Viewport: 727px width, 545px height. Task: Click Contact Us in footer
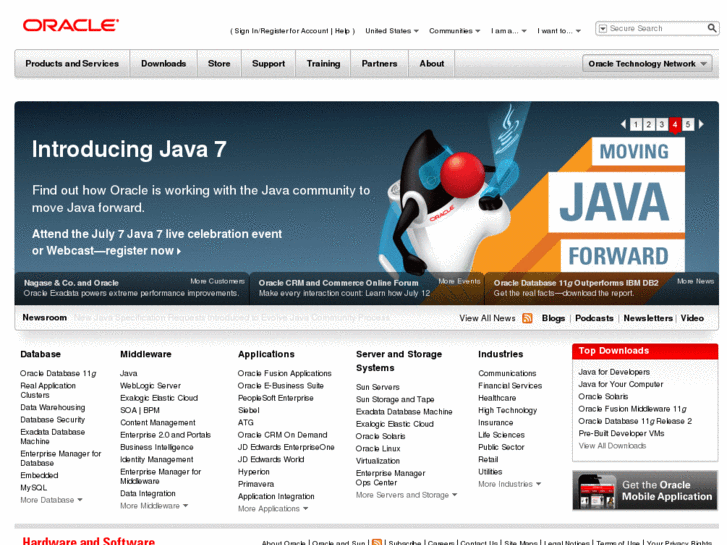pos(479,542)
